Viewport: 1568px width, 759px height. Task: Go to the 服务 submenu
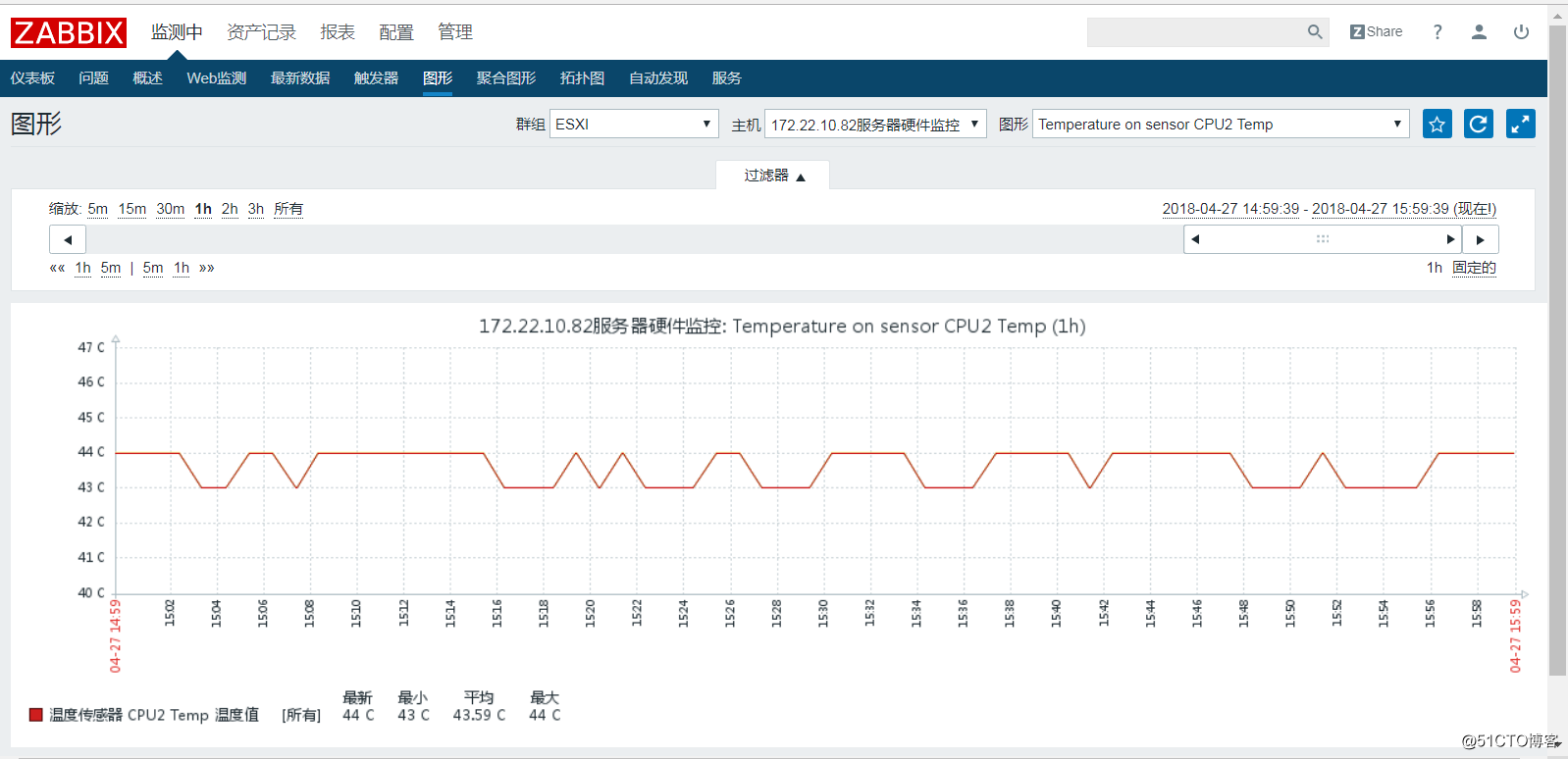(726, 78)
